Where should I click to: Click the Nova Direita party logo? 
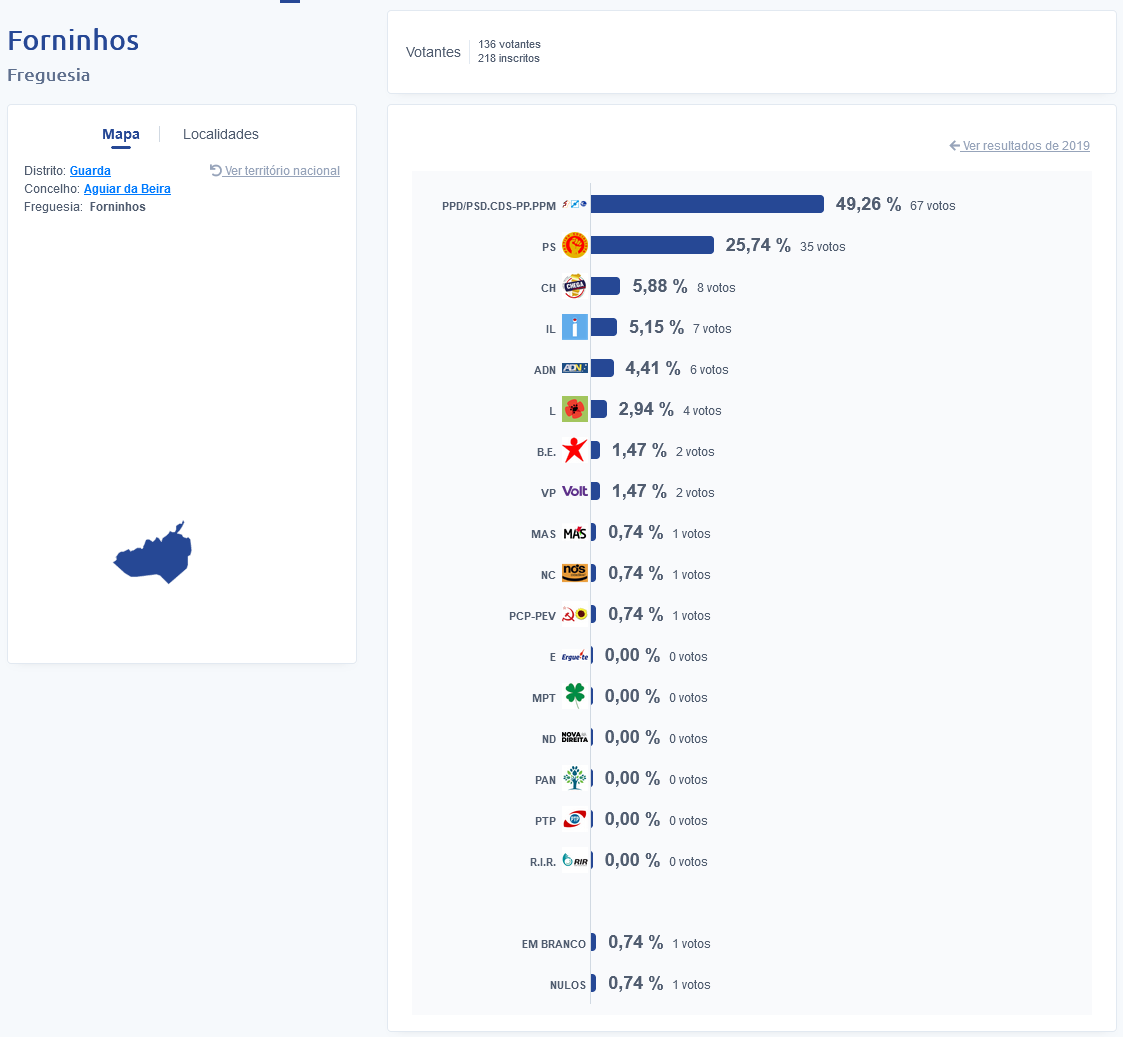pos(574,738)
